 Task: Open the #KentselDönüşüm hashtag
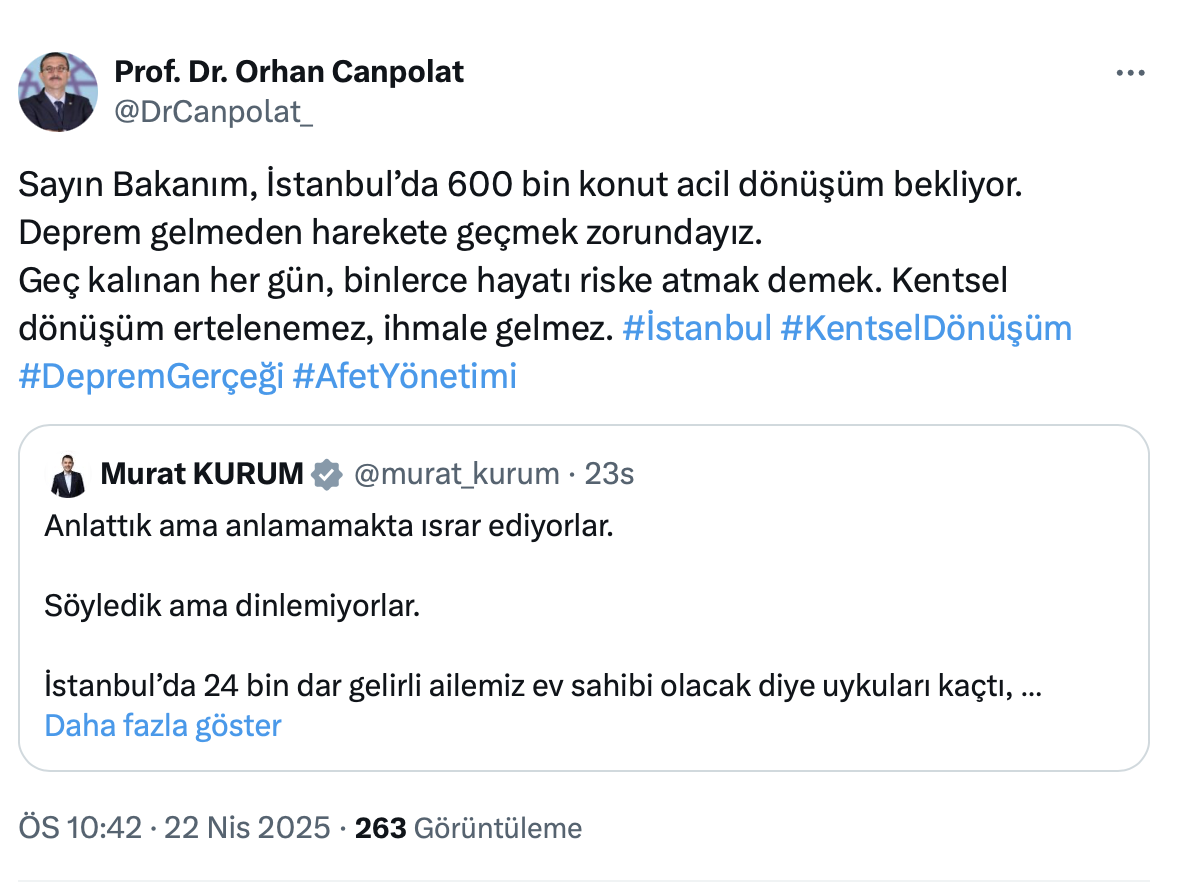pos(925,329)
